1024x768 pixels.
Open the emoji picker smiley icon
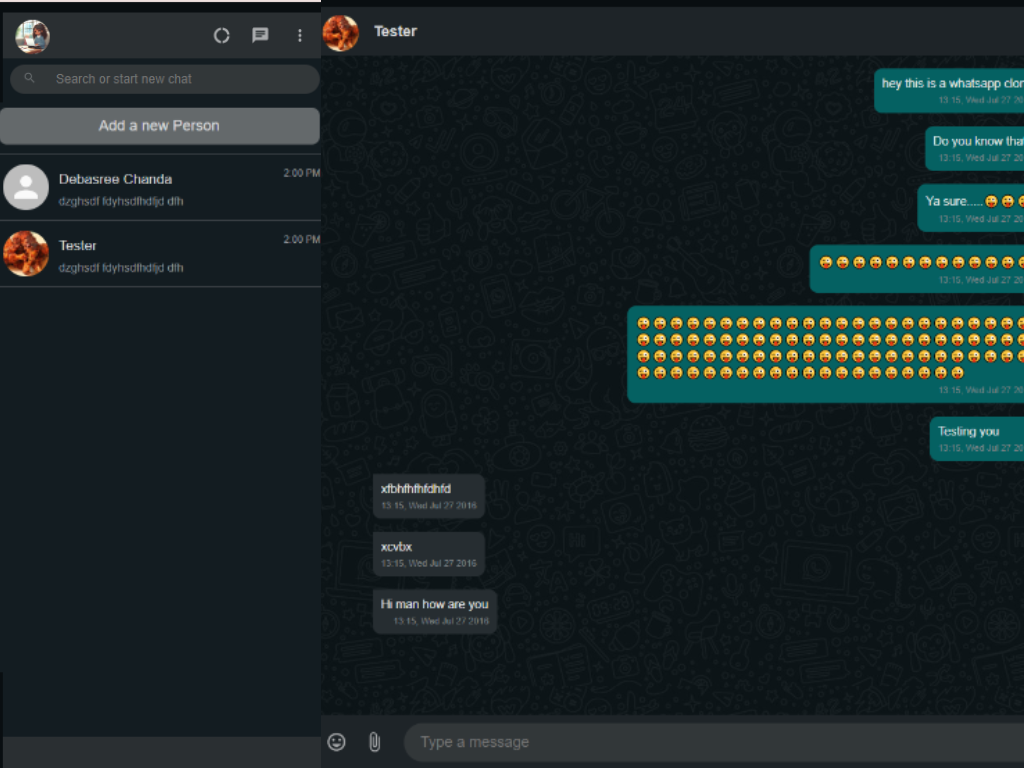click(336, 742)
